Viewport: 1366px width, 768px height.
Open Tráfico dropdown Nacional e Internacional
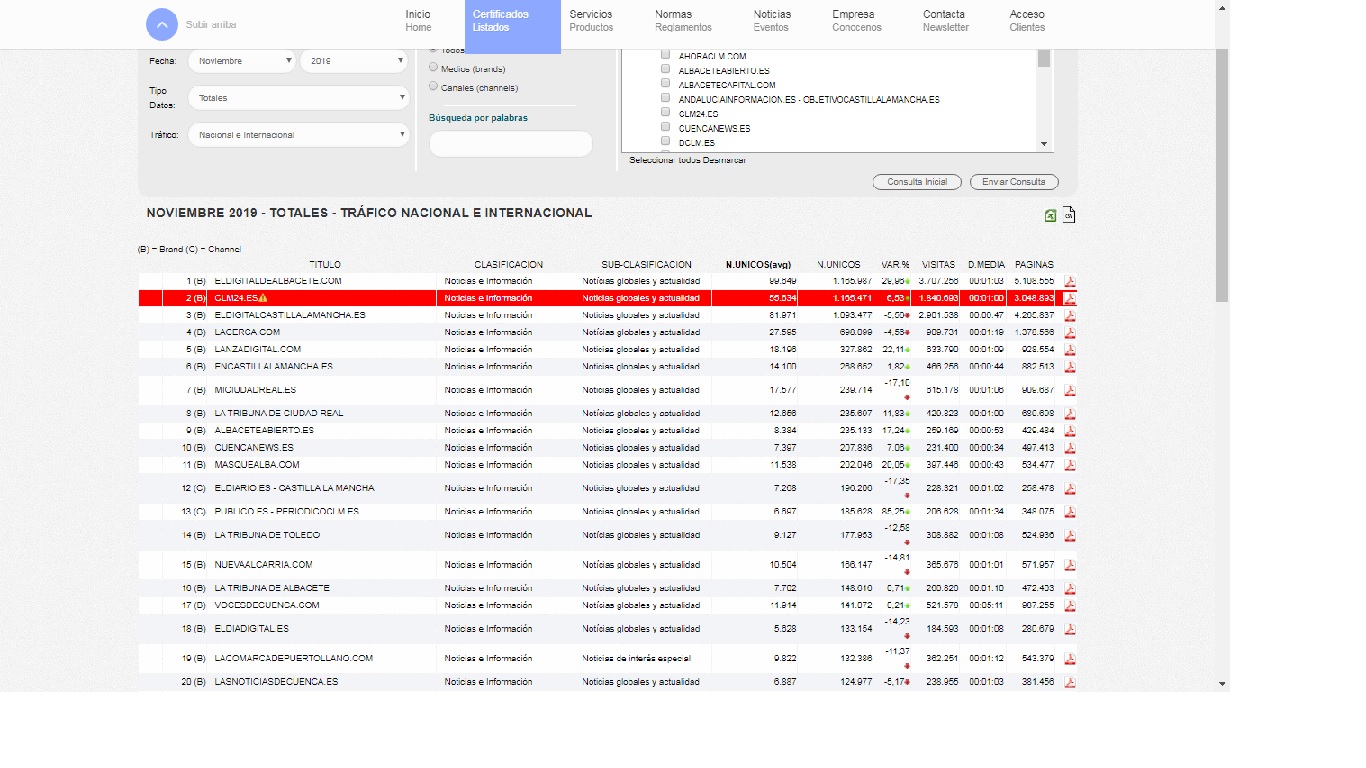[299, 135]
